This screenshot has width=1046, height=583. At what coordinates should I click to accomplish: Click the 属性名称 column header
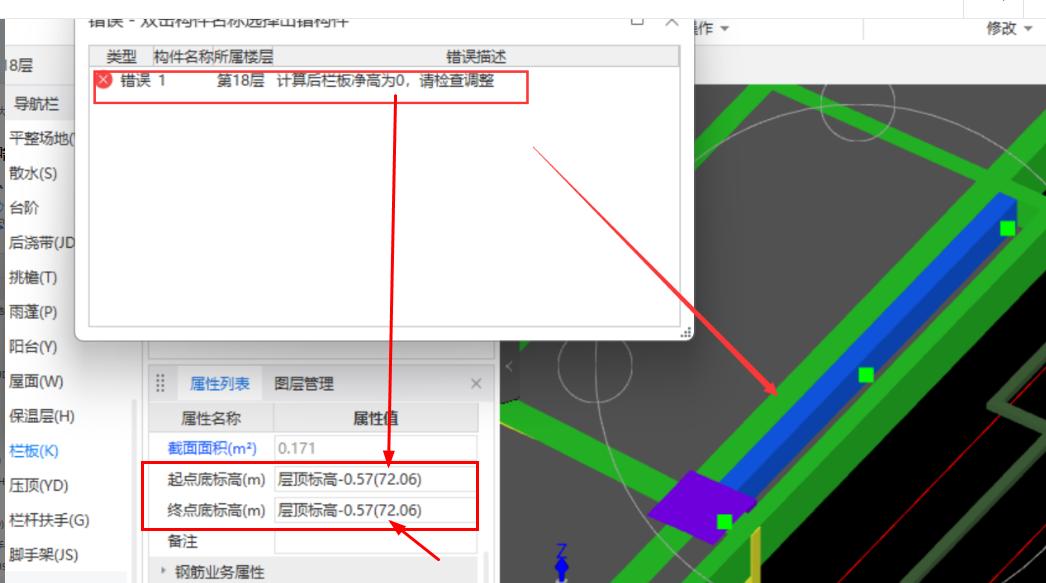(x=211, y=418)
